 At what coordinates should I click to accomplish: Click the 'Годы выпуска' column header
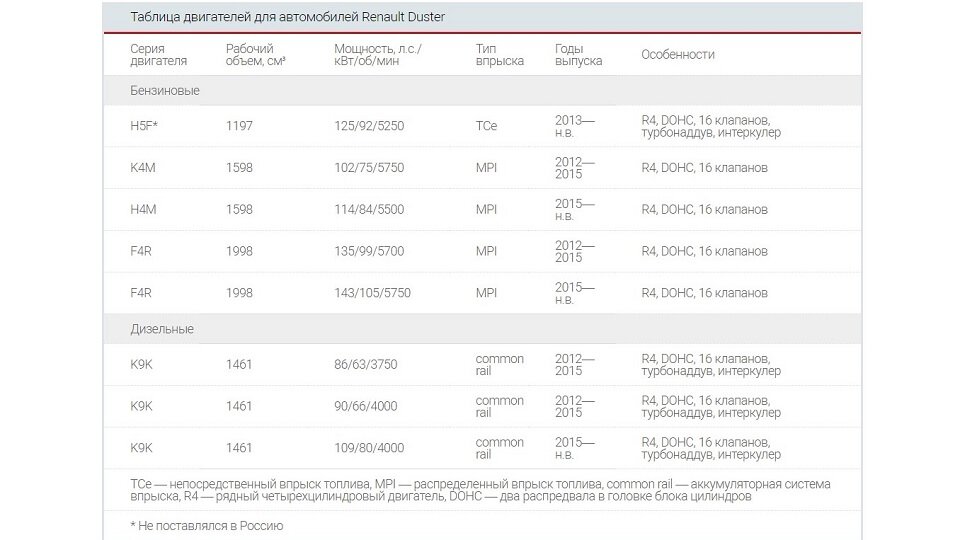[x=579, y=54]
